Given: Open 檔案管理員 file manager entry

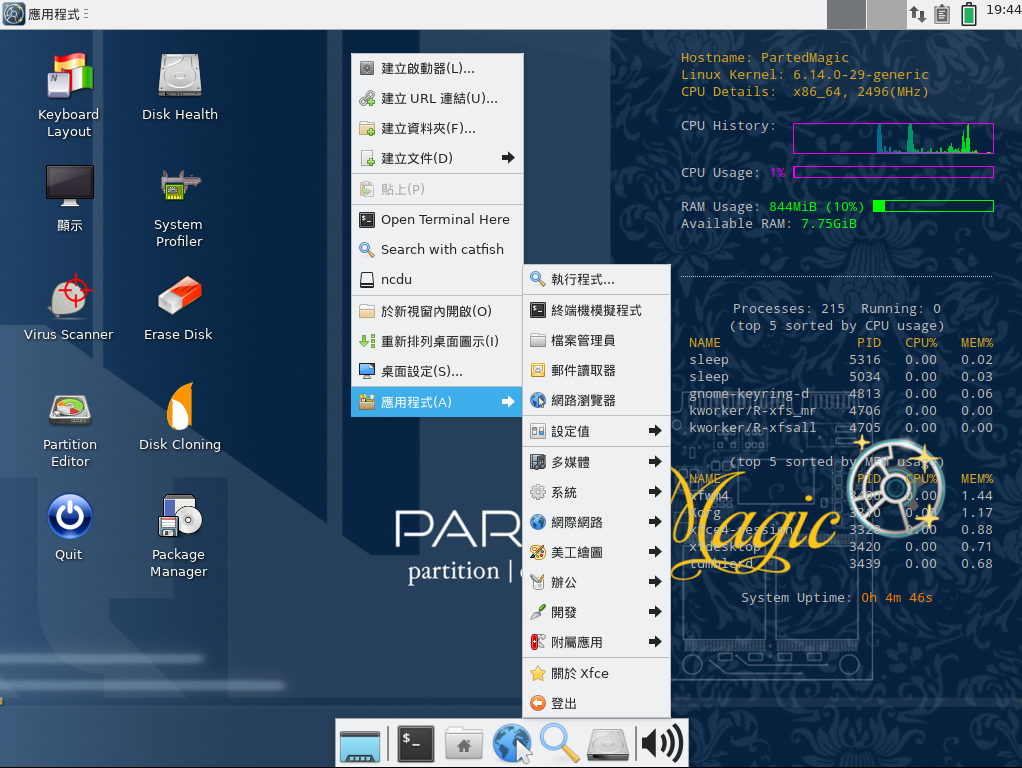Looking at the screenshot, I should [596, 340].
